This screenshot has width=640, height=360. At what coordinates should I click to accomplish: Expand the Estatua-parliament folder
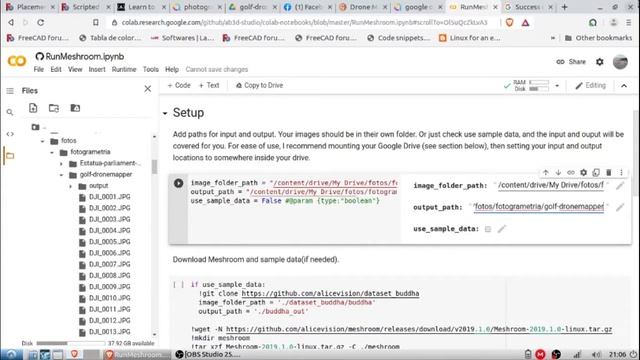[61, 164]
